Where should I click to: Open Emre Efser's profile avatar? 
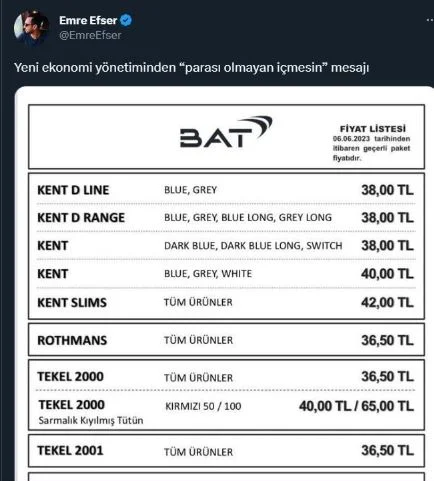[31, 27]
